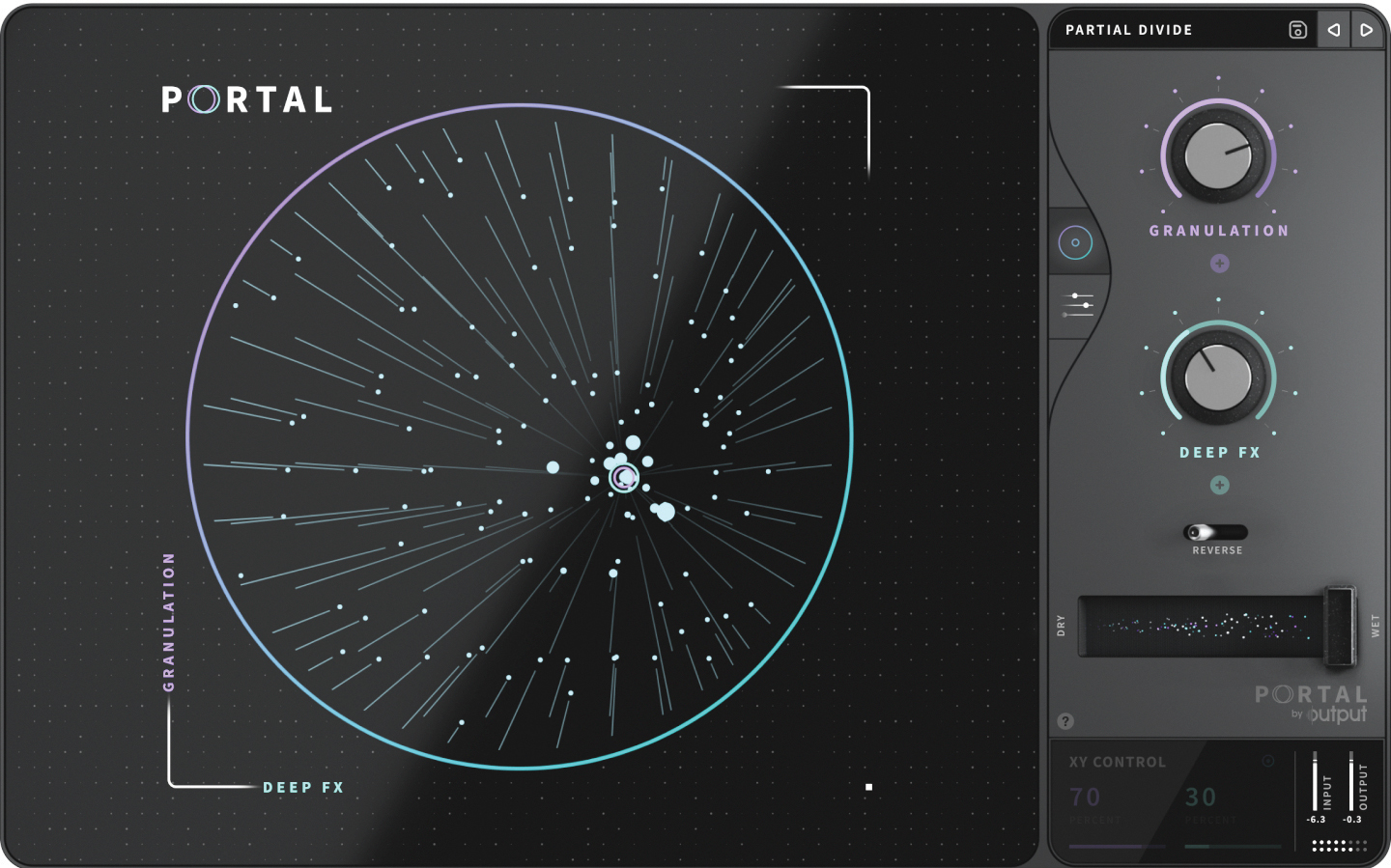The height and width of the screenshot is (868, 1391).
Task: Click the modulation plus icon under Granulation
Action: point(1219,262)
